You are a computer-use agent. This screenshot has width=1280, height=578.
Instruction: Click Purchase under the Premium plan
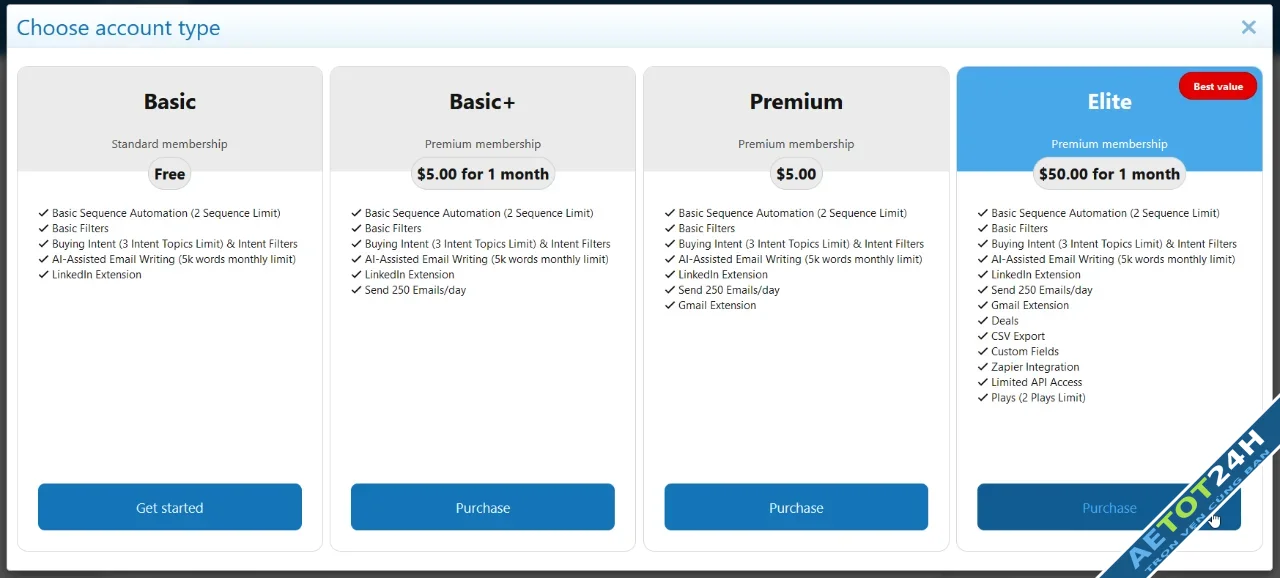[x=795, y=507]
